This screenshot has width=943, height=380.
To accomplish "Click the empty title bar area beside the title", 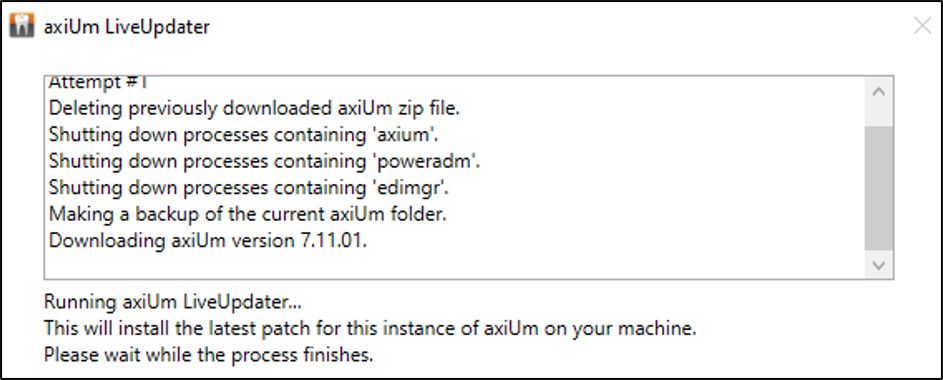I will tap(559, 27).
